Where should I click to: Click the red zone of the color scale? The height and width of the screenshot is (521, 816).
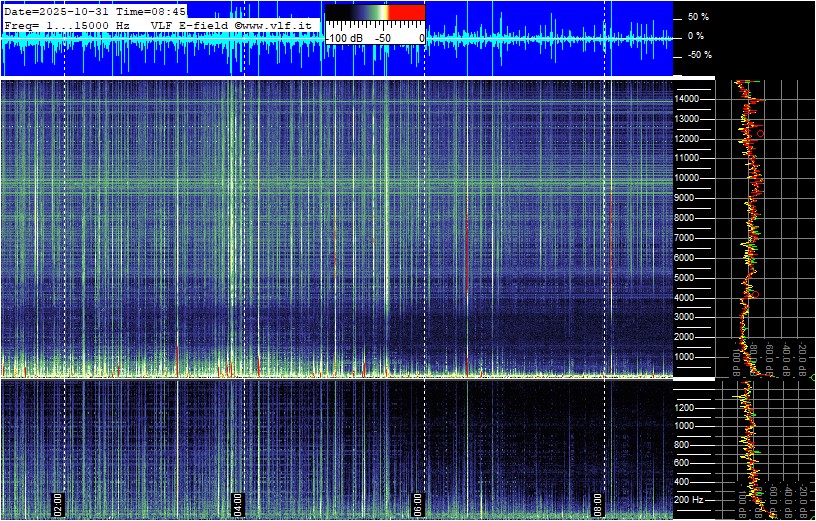coord(407,12)
